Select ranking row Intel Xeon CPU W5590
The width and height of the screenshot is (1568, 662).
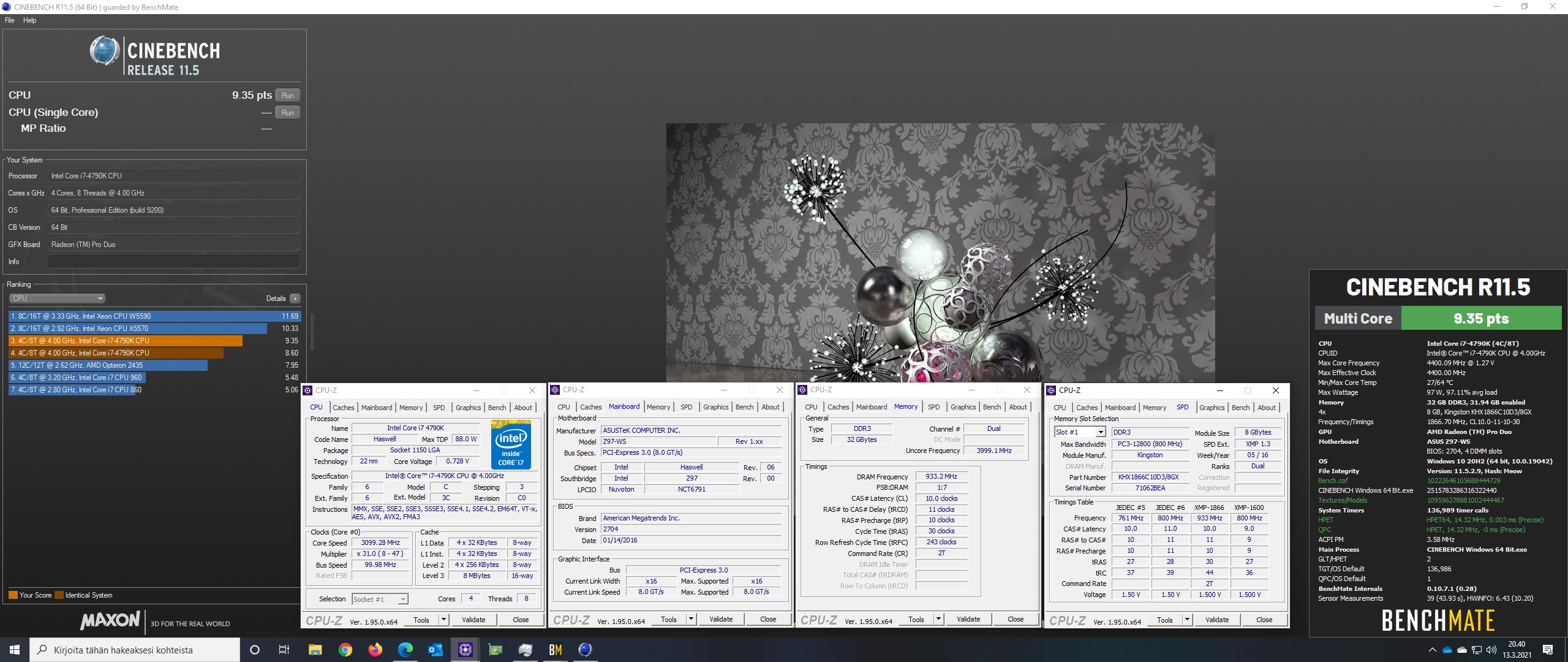(154, 316)
